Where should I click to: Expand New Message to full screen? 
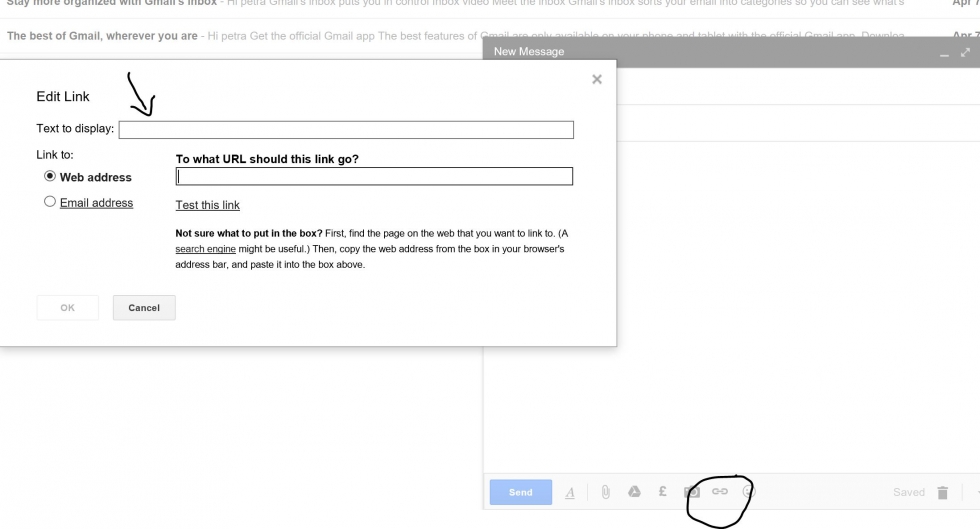[x=966, y=53]
